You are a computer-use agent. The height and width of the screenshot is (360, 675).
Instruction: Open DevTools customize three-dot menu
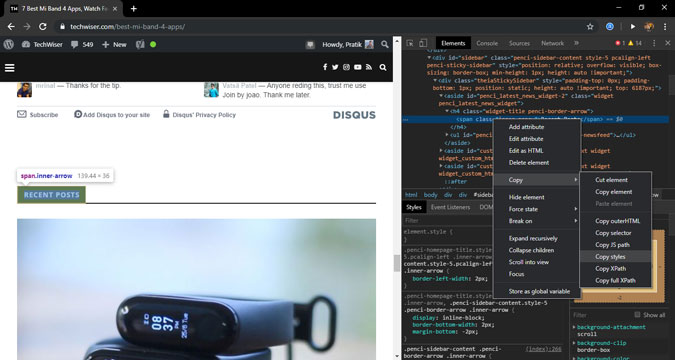(654, 43)
